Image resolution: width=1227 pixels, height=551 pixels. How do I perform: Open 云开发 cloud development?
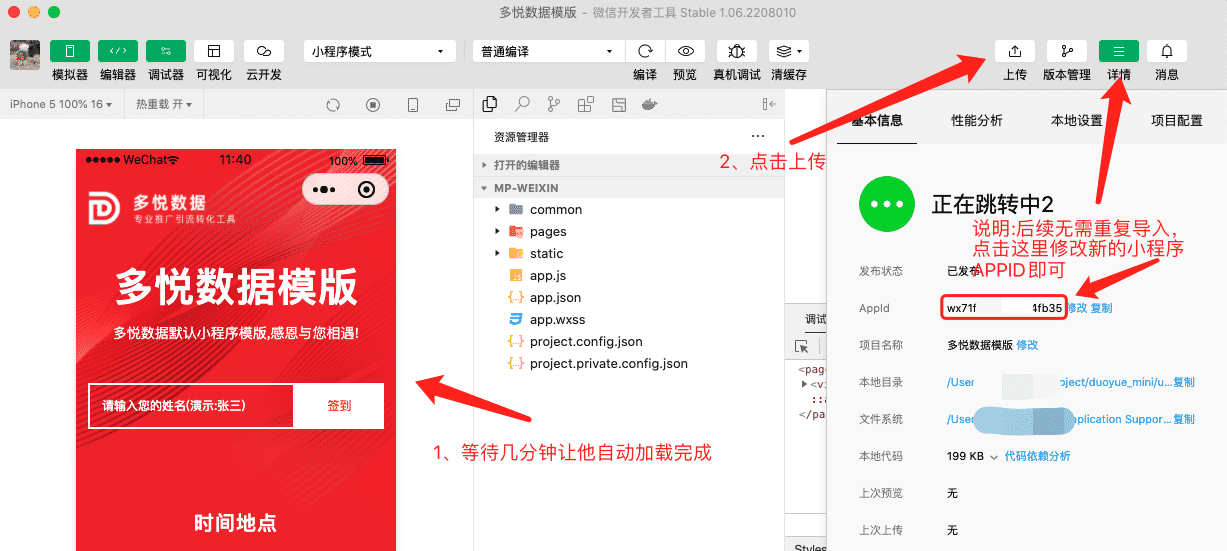tap(264, 51)
